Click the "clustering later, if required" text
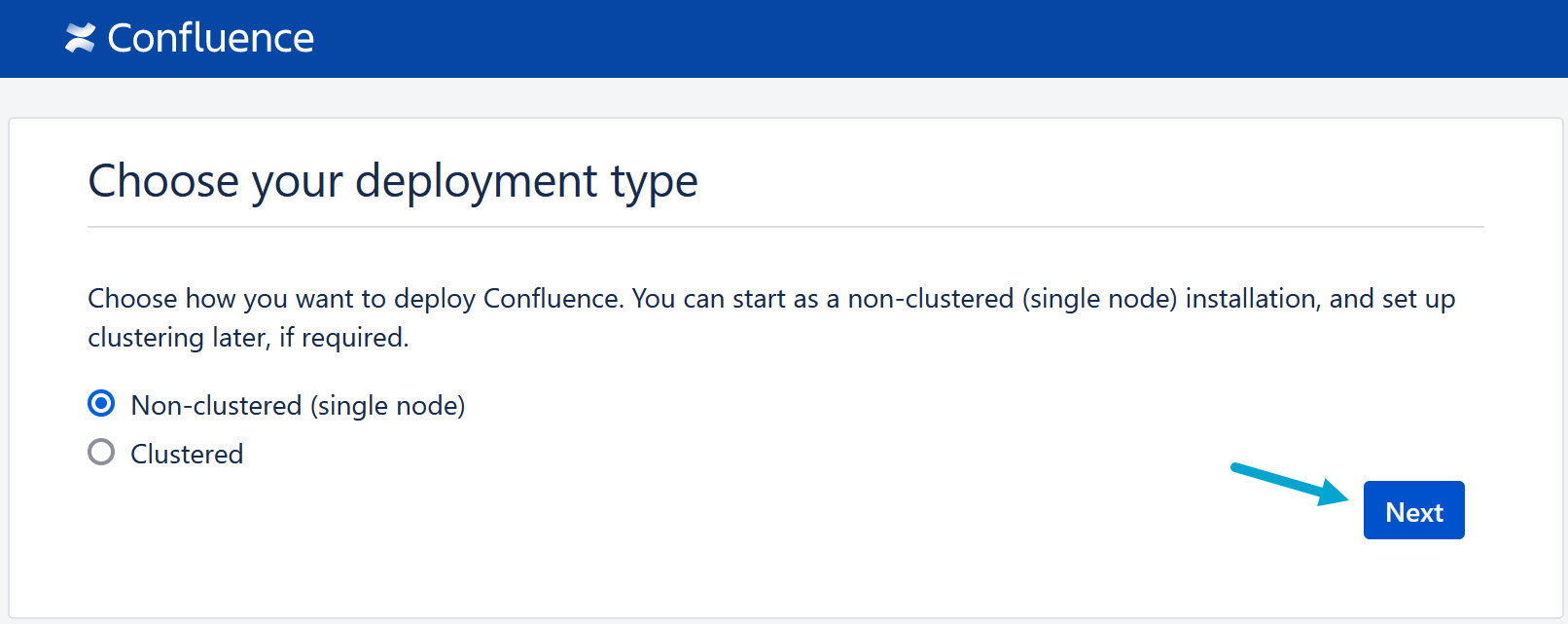1568x624 pixels. tap(248, 338)
